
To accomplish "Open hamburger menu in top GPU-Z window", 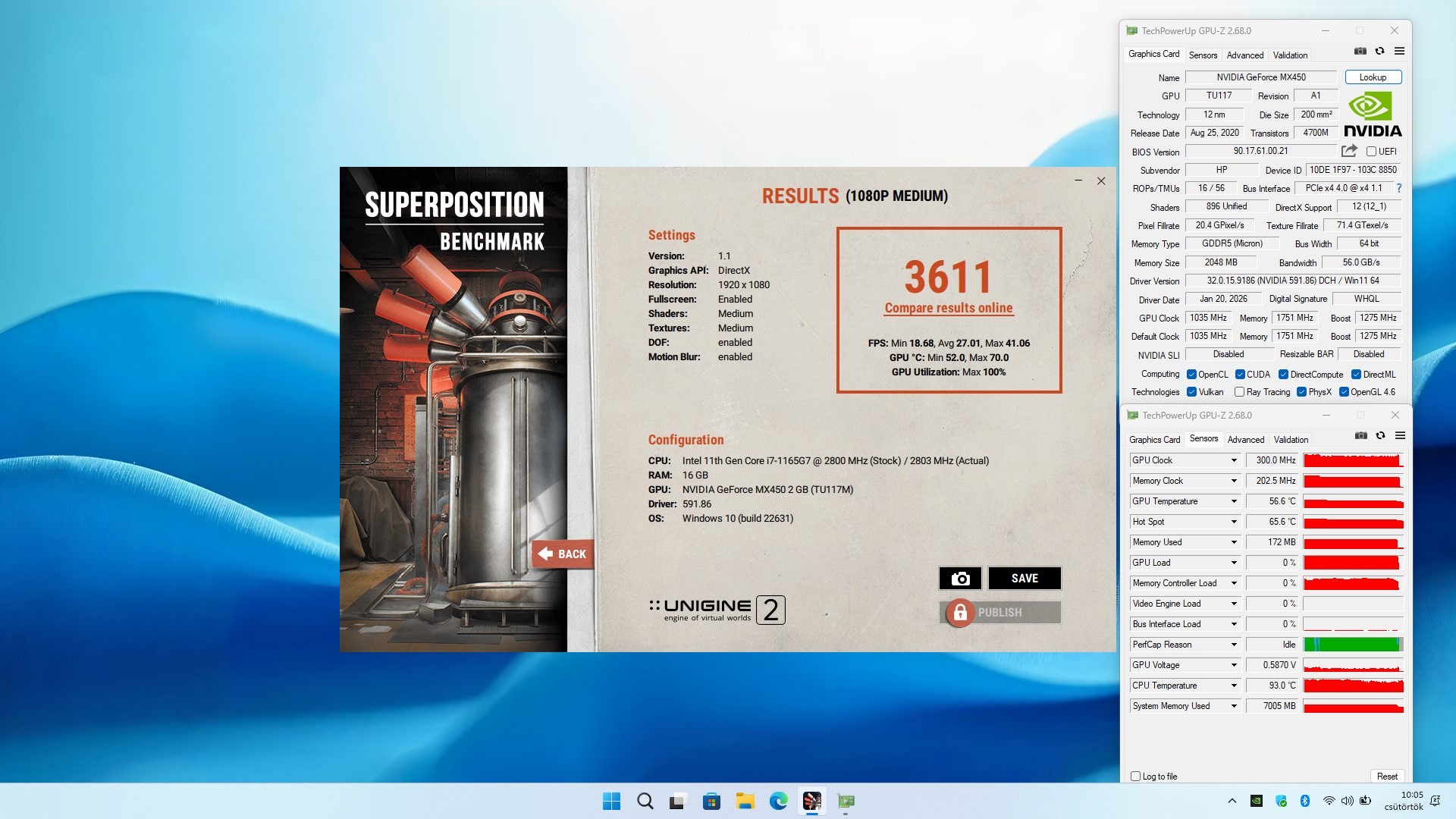I will (x=1400, y=52).
